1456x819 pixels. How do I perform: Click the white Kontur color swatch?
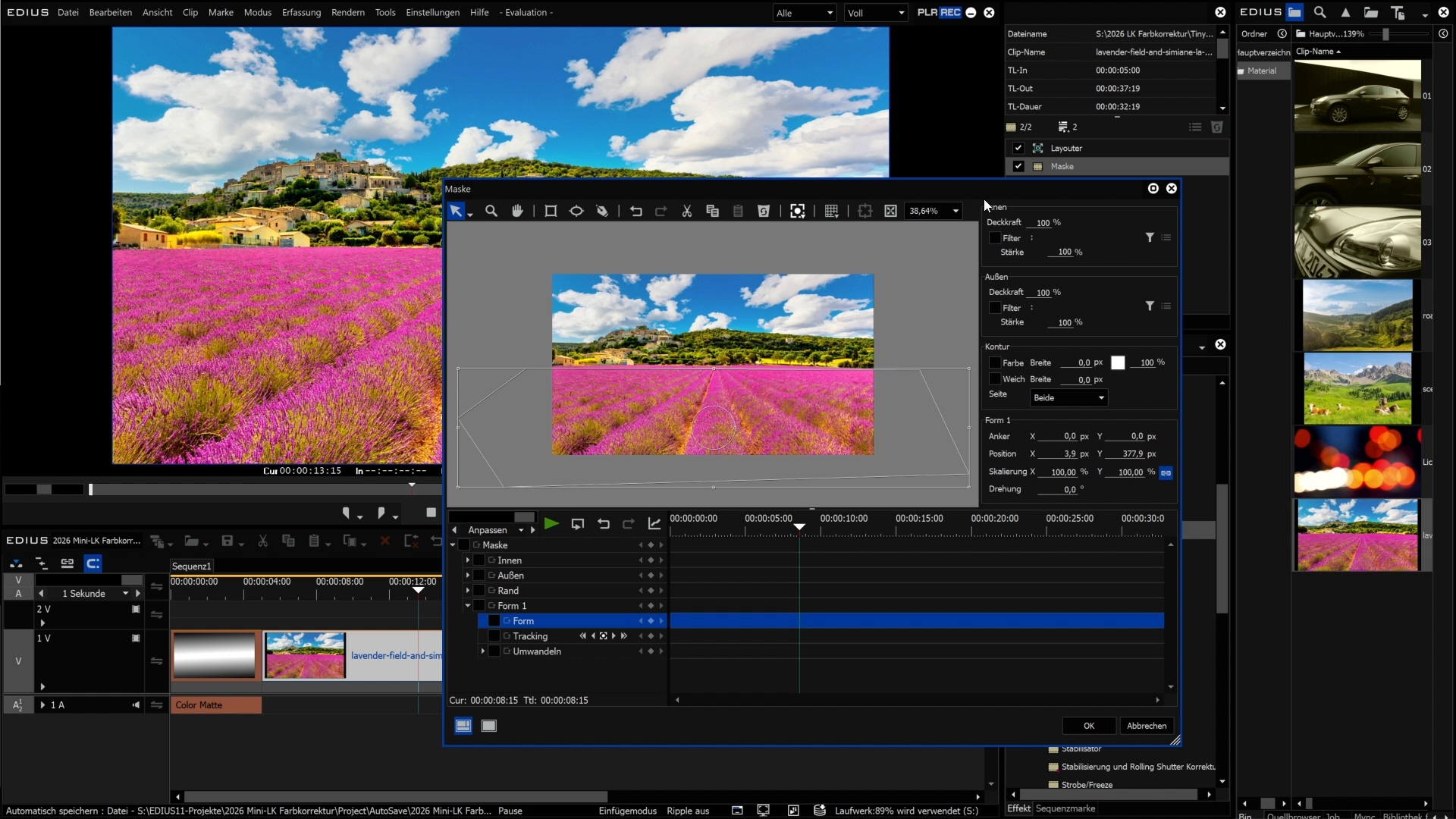(1118, 363)
